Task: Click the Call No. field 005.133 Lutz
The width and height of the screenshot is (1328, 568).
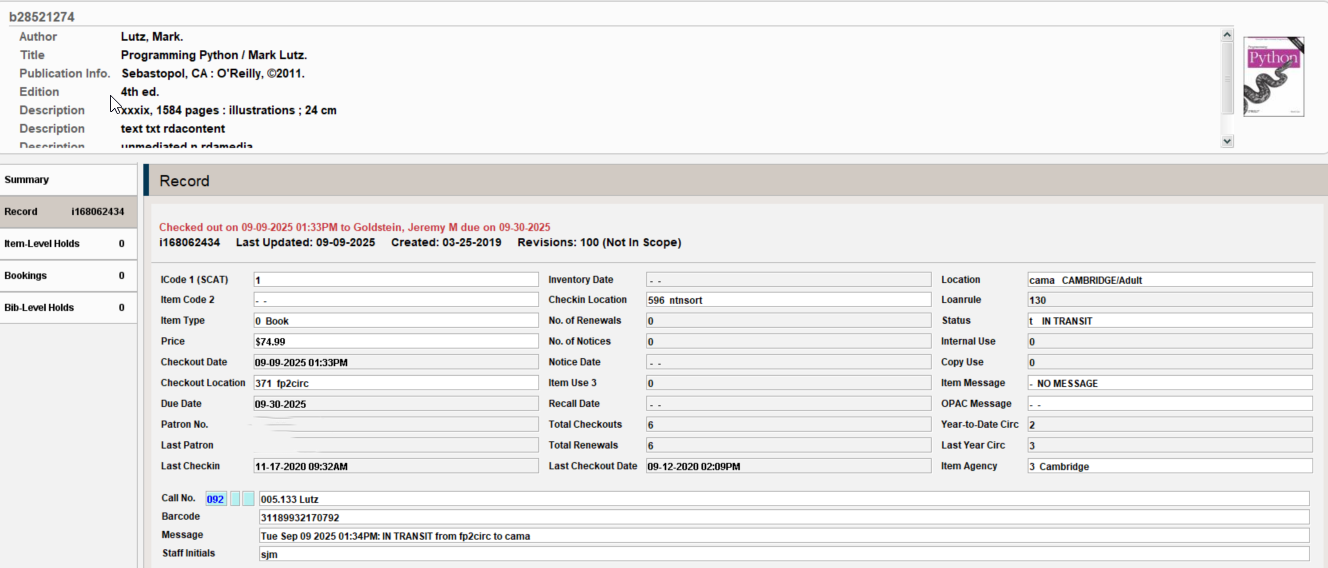Action: tap(783, 499)
